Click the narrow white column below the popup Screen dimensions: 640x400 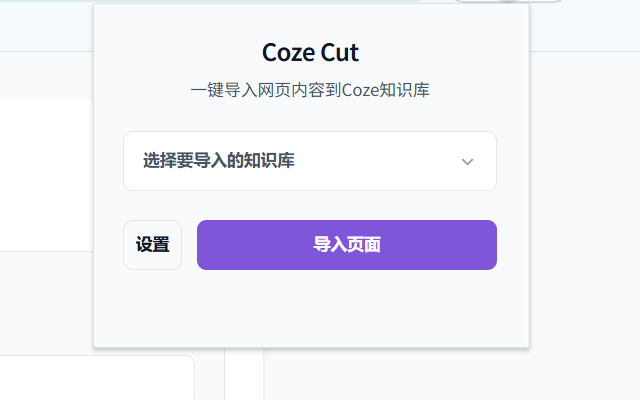click(x=244, y=374)
